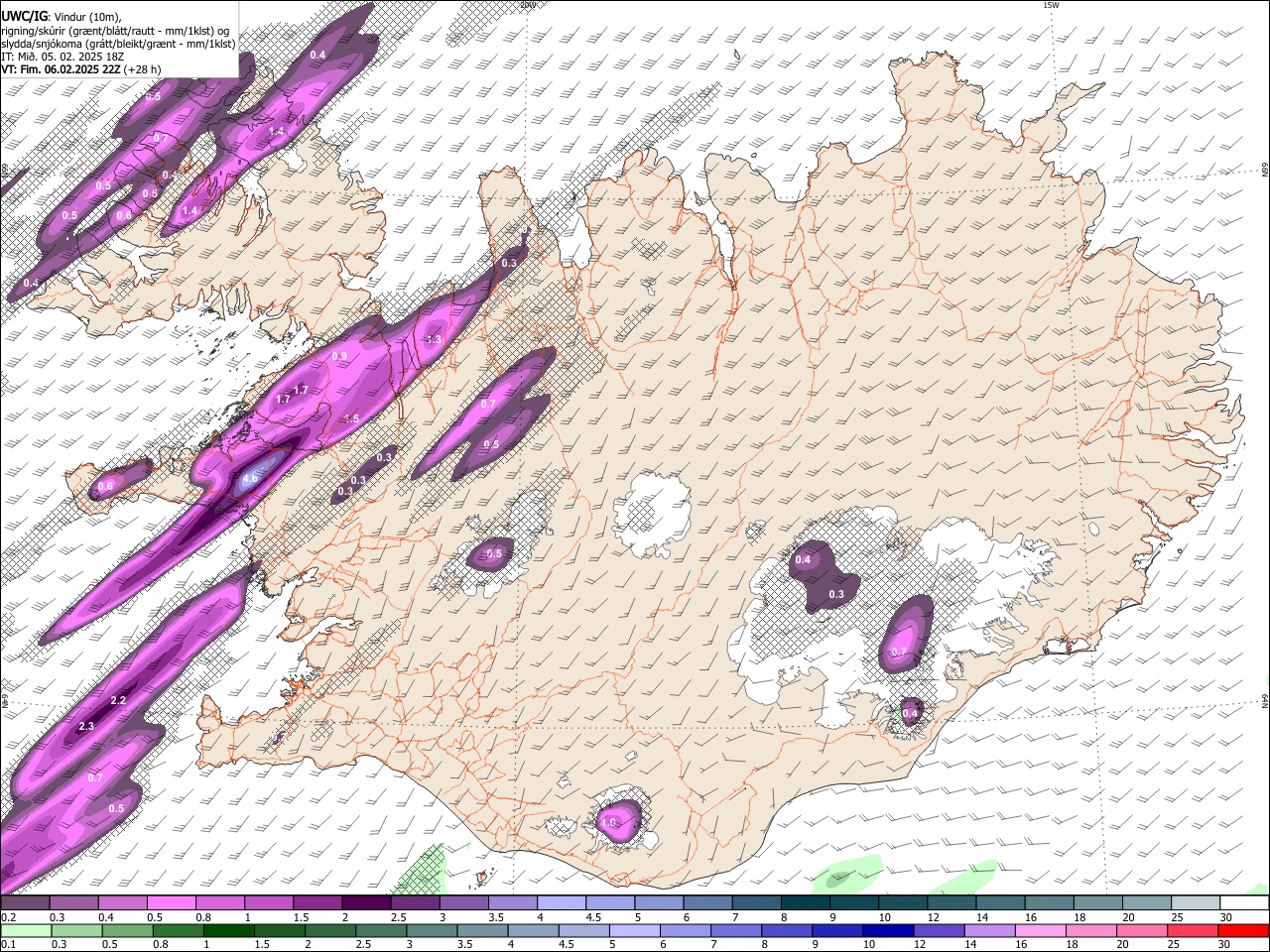
Task: Select the dark purple 2–2.5 snow swatch
Action: coord(366,903)
